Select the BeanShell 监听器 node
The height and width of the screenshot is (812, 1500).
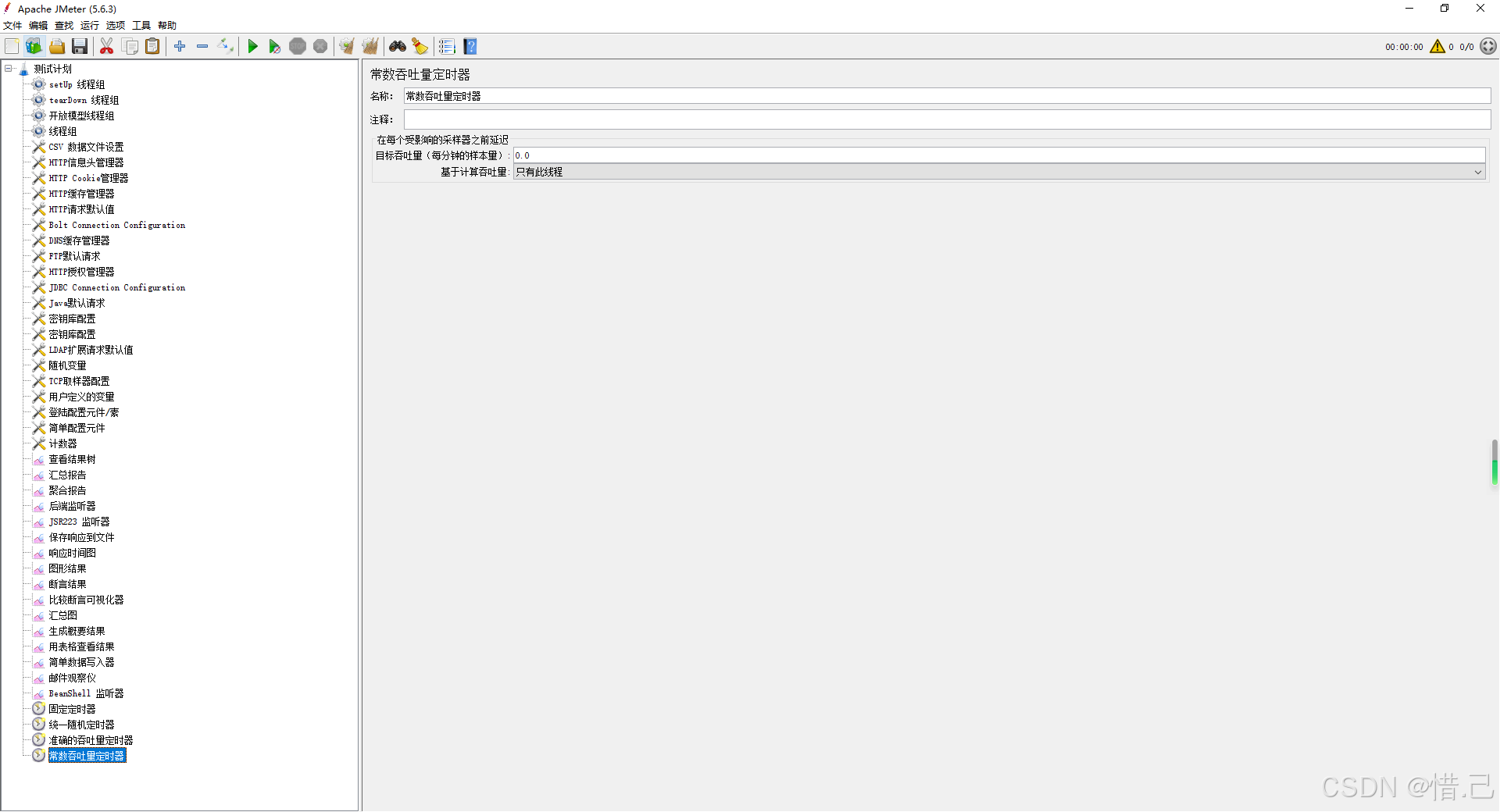pos(86,693)
